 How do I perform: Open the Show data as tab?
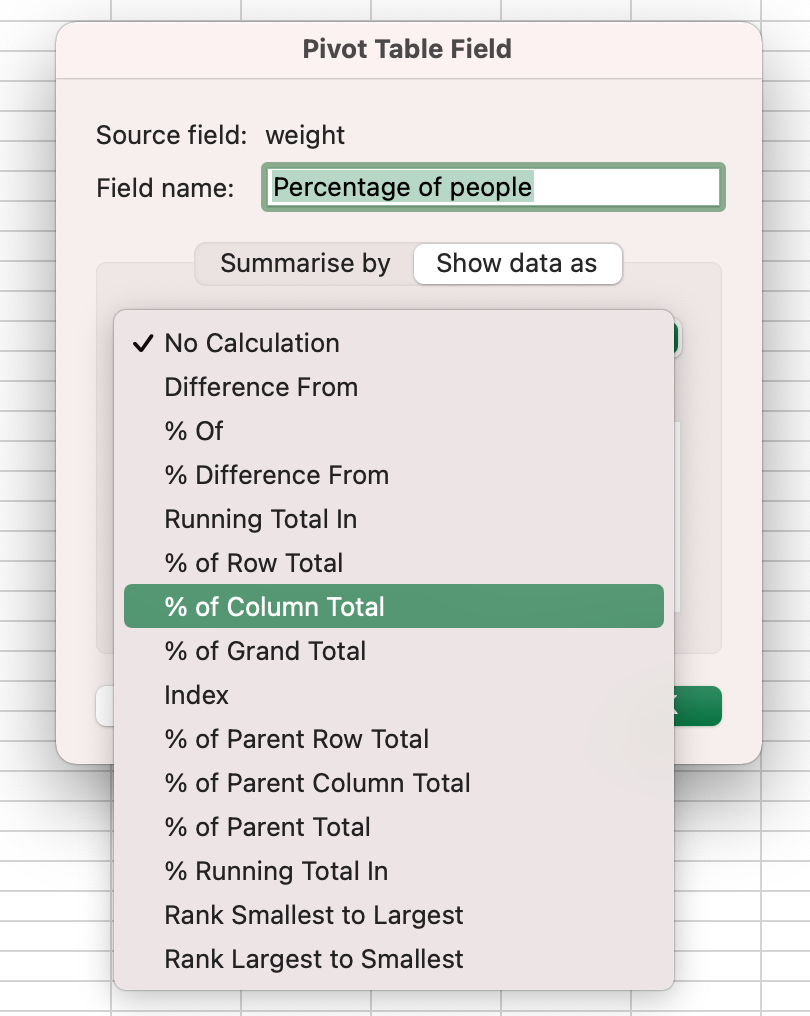click(517, 264)
